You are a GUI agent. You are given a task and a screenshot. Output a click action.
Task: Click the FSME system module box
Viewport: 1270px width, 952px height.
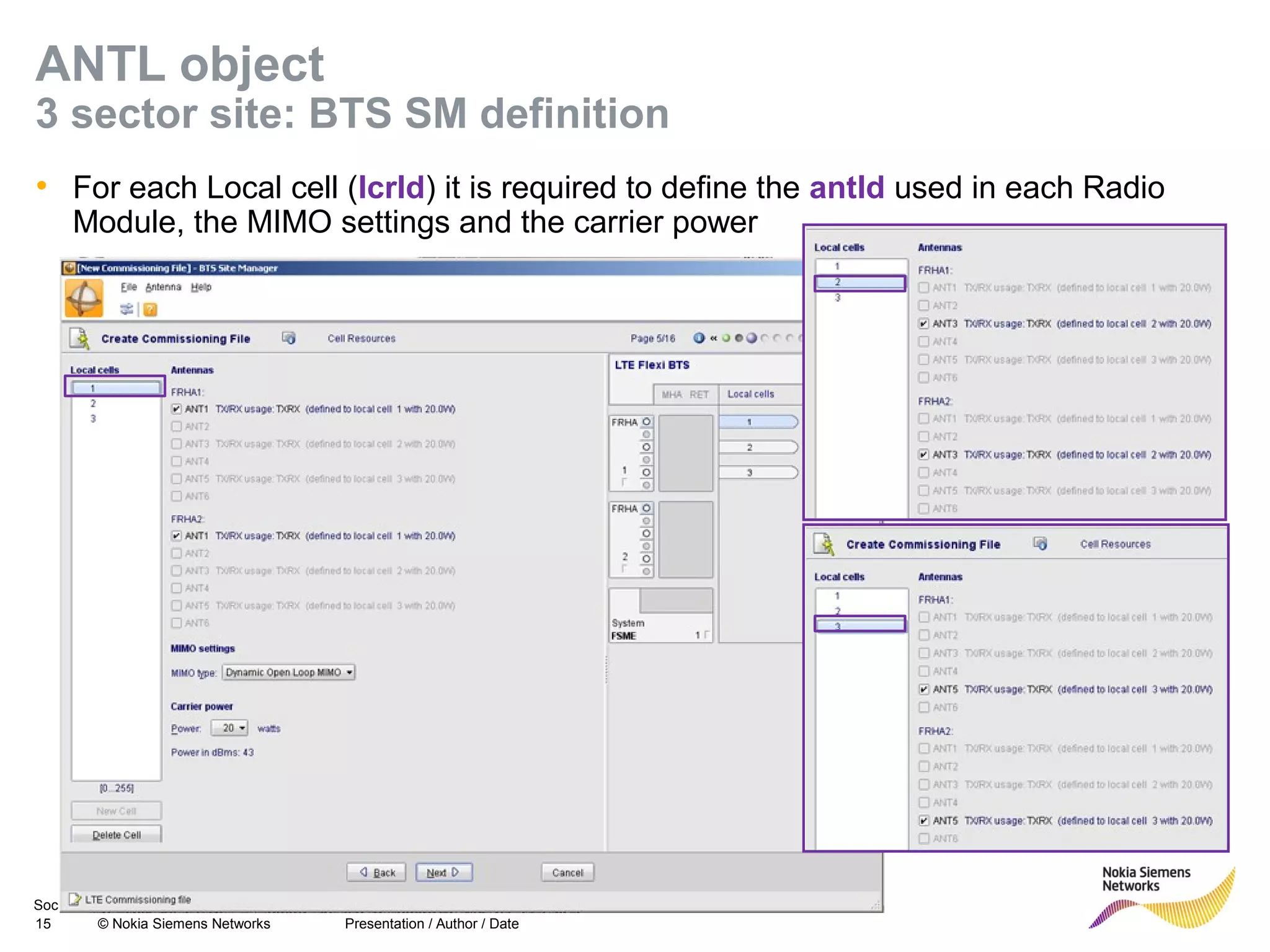[661, 615]
